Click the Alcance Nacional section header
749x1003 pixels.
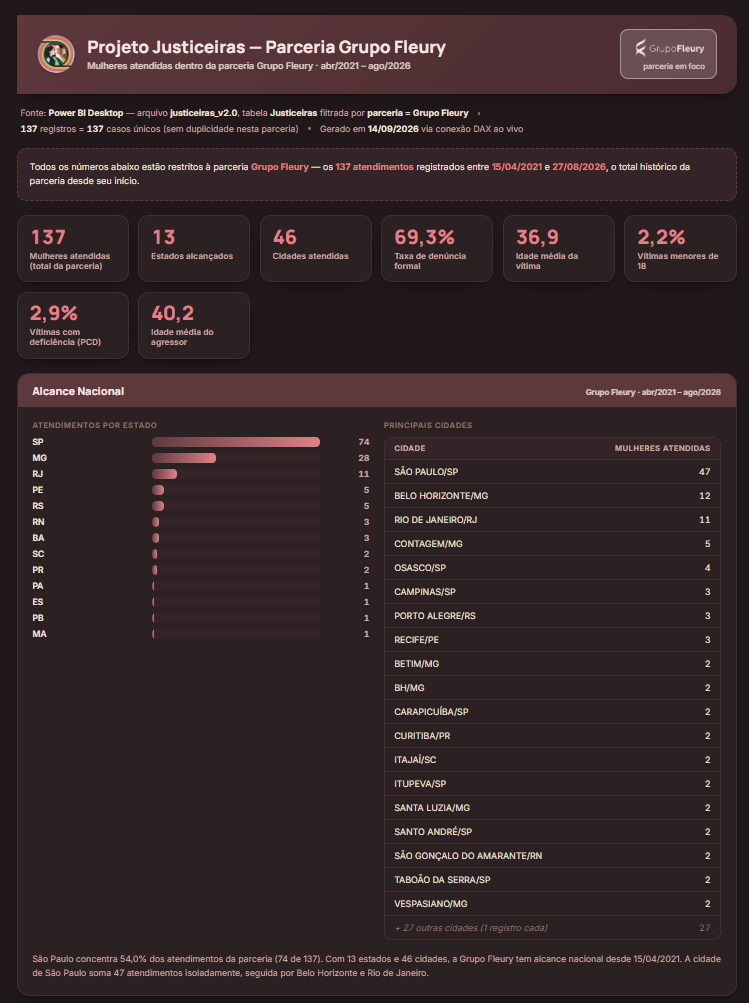pos(377,391)
